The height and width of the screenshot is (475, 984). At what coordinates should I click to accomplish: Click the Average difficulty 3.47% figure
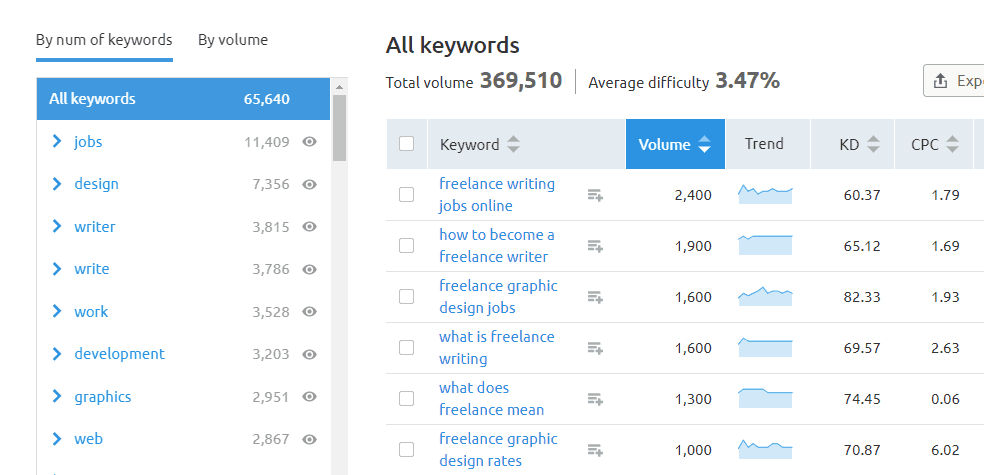[x=747, y=81]
